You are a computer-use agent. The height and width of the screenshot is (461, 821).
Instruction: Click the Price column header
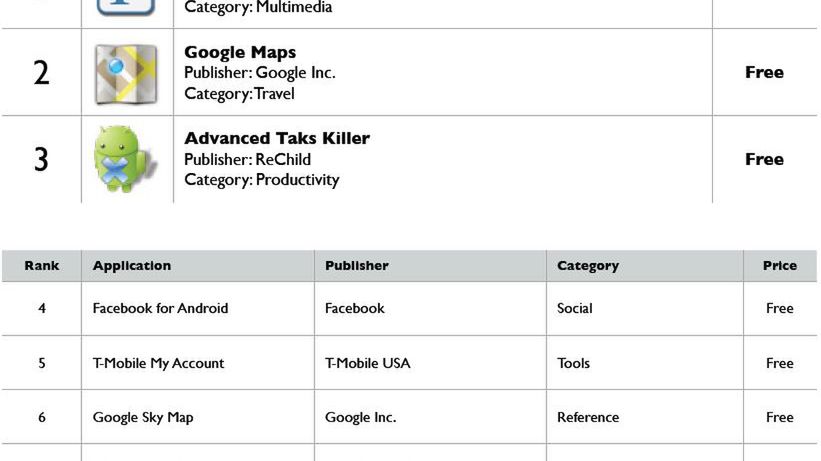tap(780, 266)
